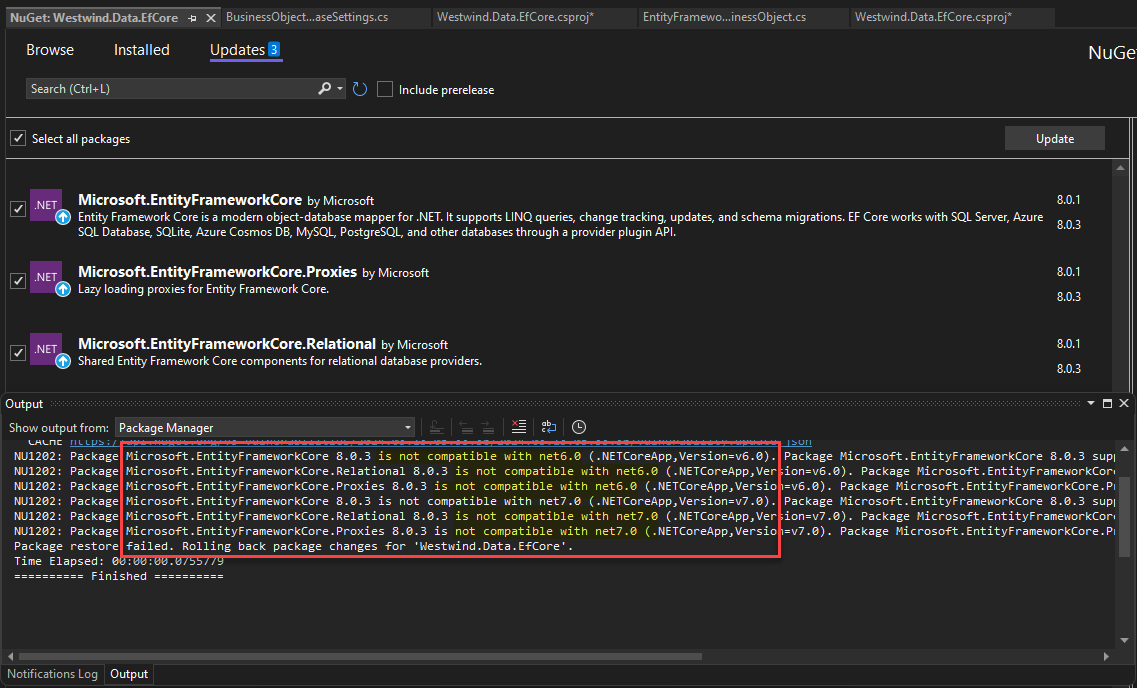Toggle Select all packages checkbox

(18, 138)
